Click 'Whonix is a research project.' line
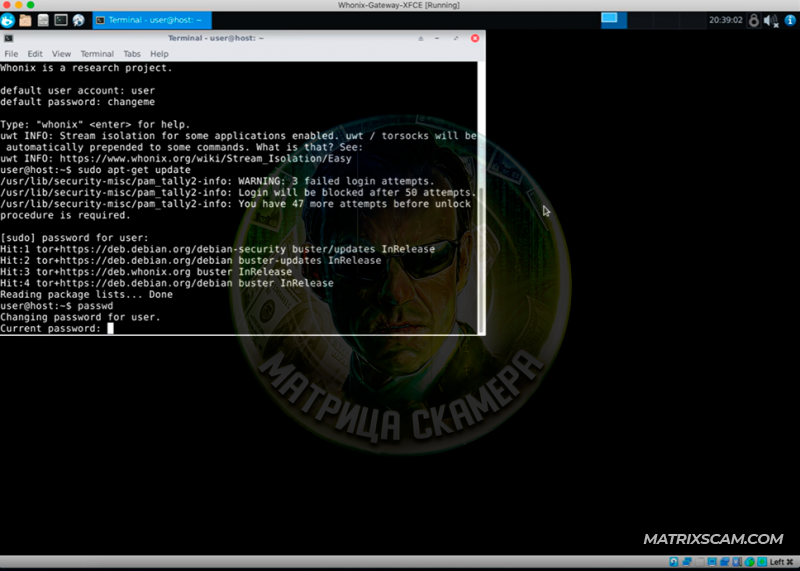800x571 pixels. 86,68
